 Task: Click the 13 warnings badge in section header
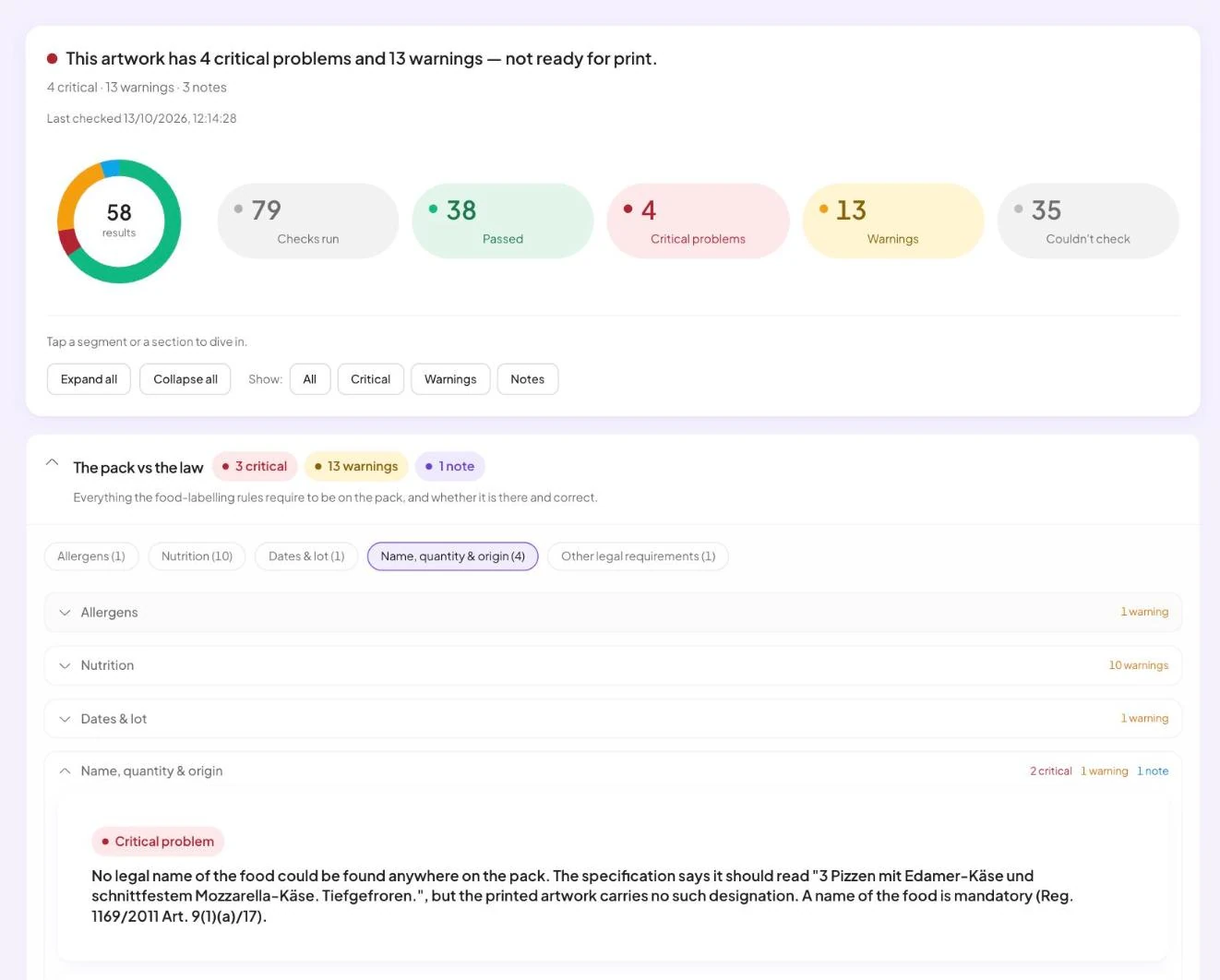356,467
